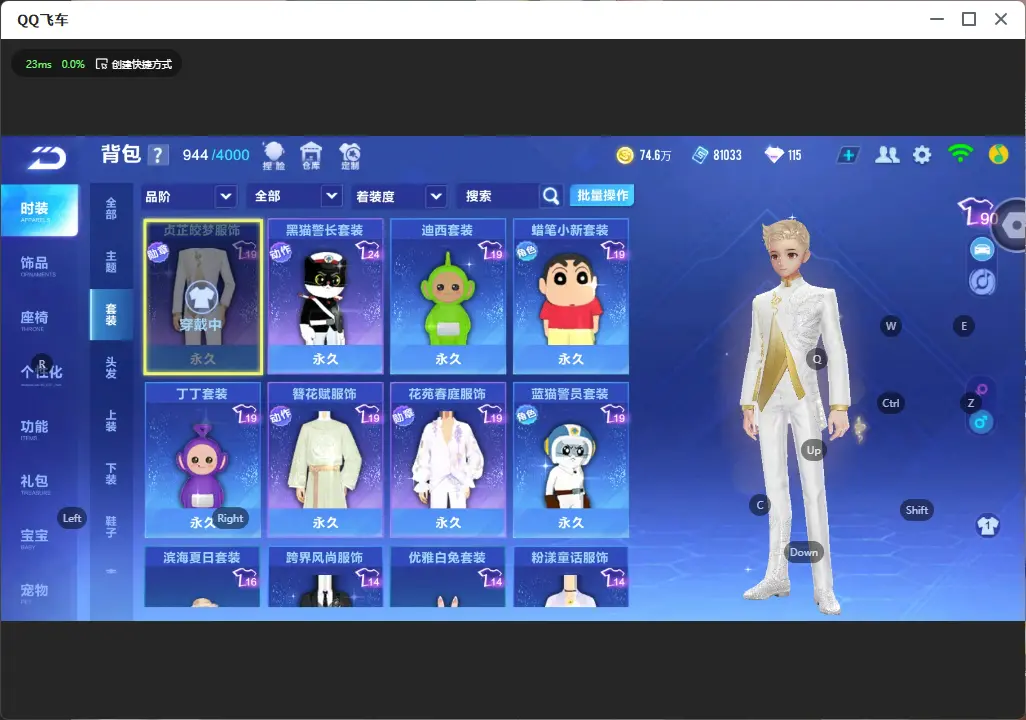Click the back arrow logo button
Screen dimensions: 1026x720
tap(46, 158)
